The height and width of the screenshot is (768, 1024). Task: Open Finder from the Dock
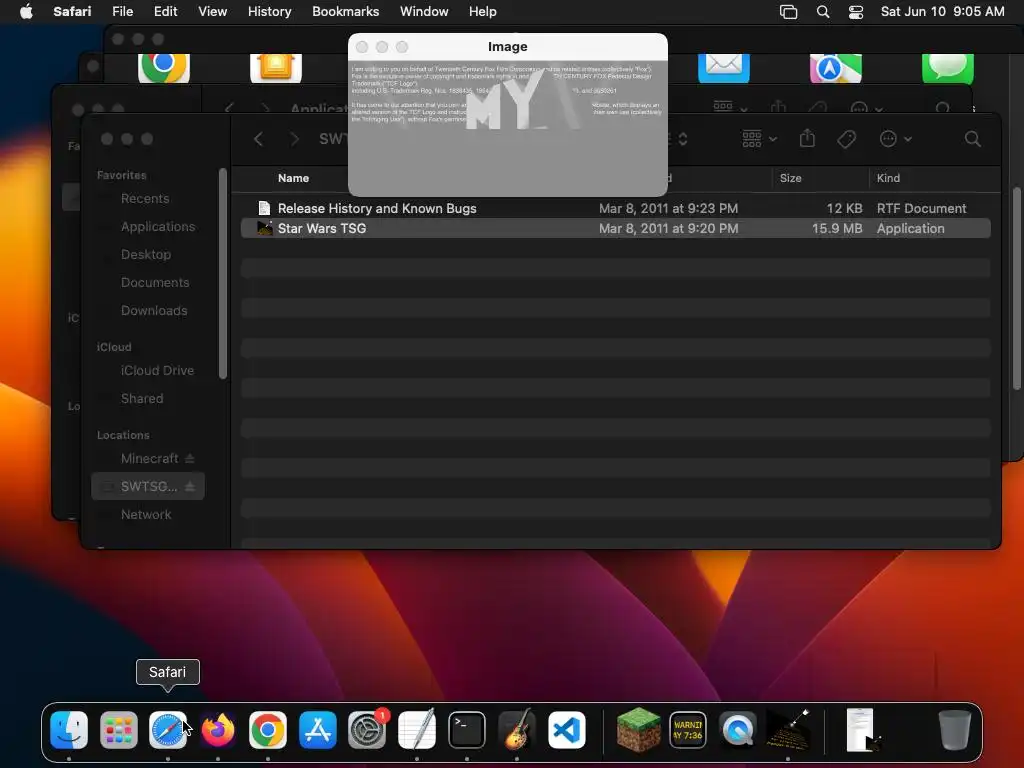coord(69,729)
